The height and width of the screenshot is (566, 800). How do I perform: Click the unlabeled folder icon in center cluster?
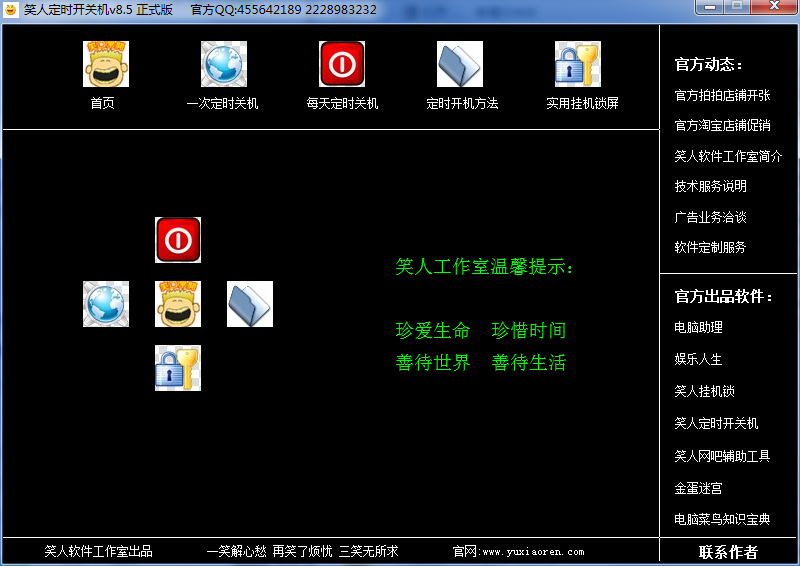pos(250,304)
